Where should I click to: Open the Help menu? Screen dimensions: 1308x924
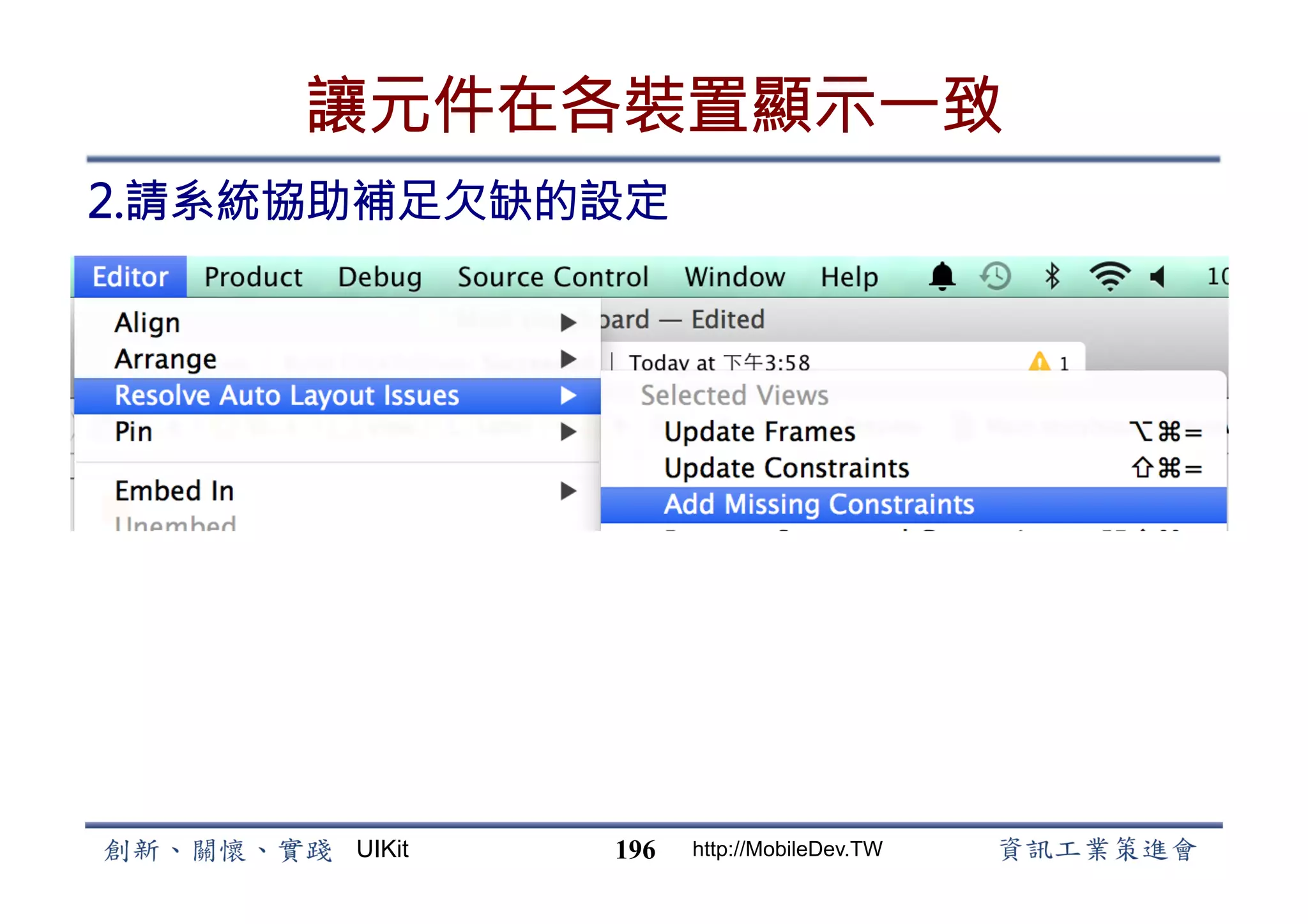tap(849, 277)
